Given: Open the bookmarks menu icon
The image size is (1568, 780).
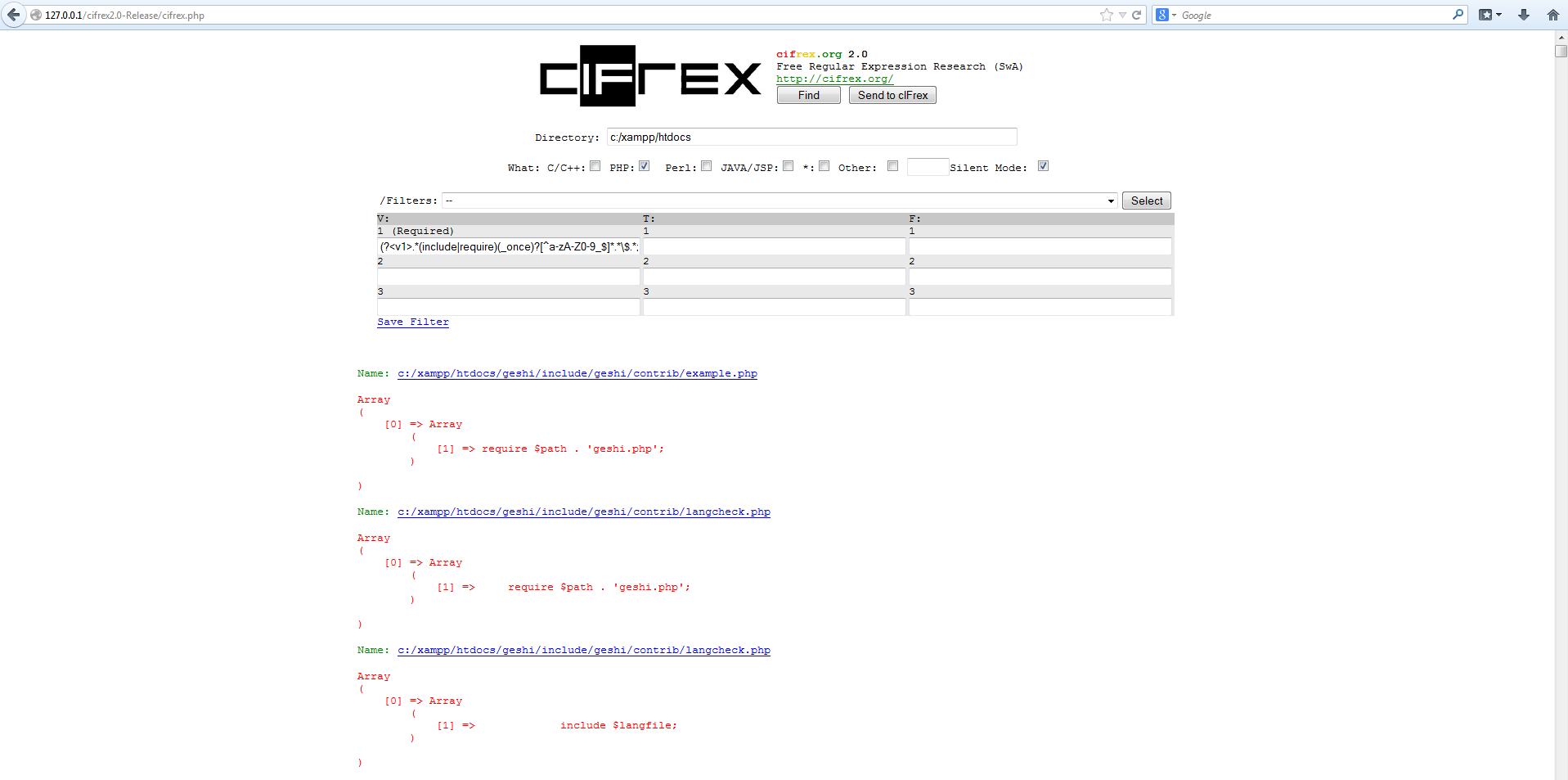Looking at the screenshot, I should coord(1489,15).
